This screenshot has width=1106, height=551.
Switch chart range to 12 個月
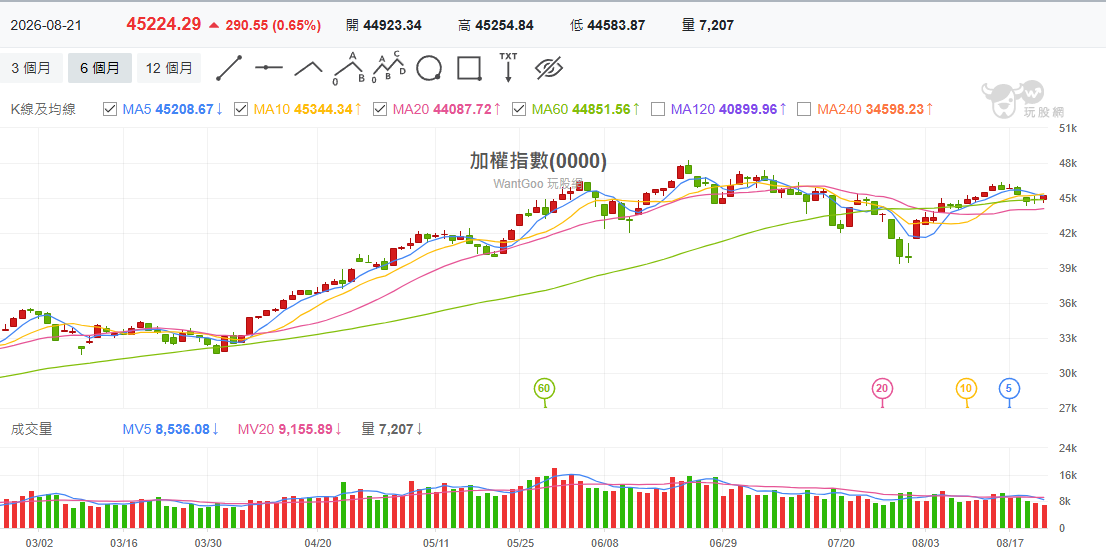click(169, 68)
